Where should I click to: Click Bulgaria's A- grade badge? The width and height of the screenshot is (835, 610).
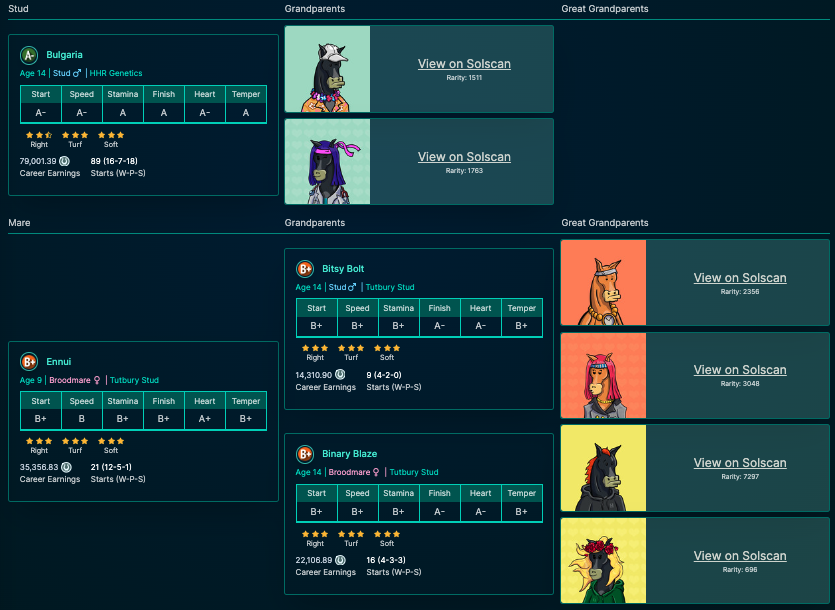click(x=27, y=55)
